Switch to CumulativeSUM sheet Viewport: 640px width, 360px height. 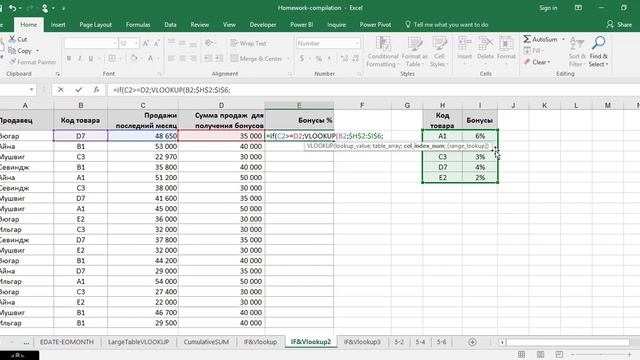[x=206, y=342]
